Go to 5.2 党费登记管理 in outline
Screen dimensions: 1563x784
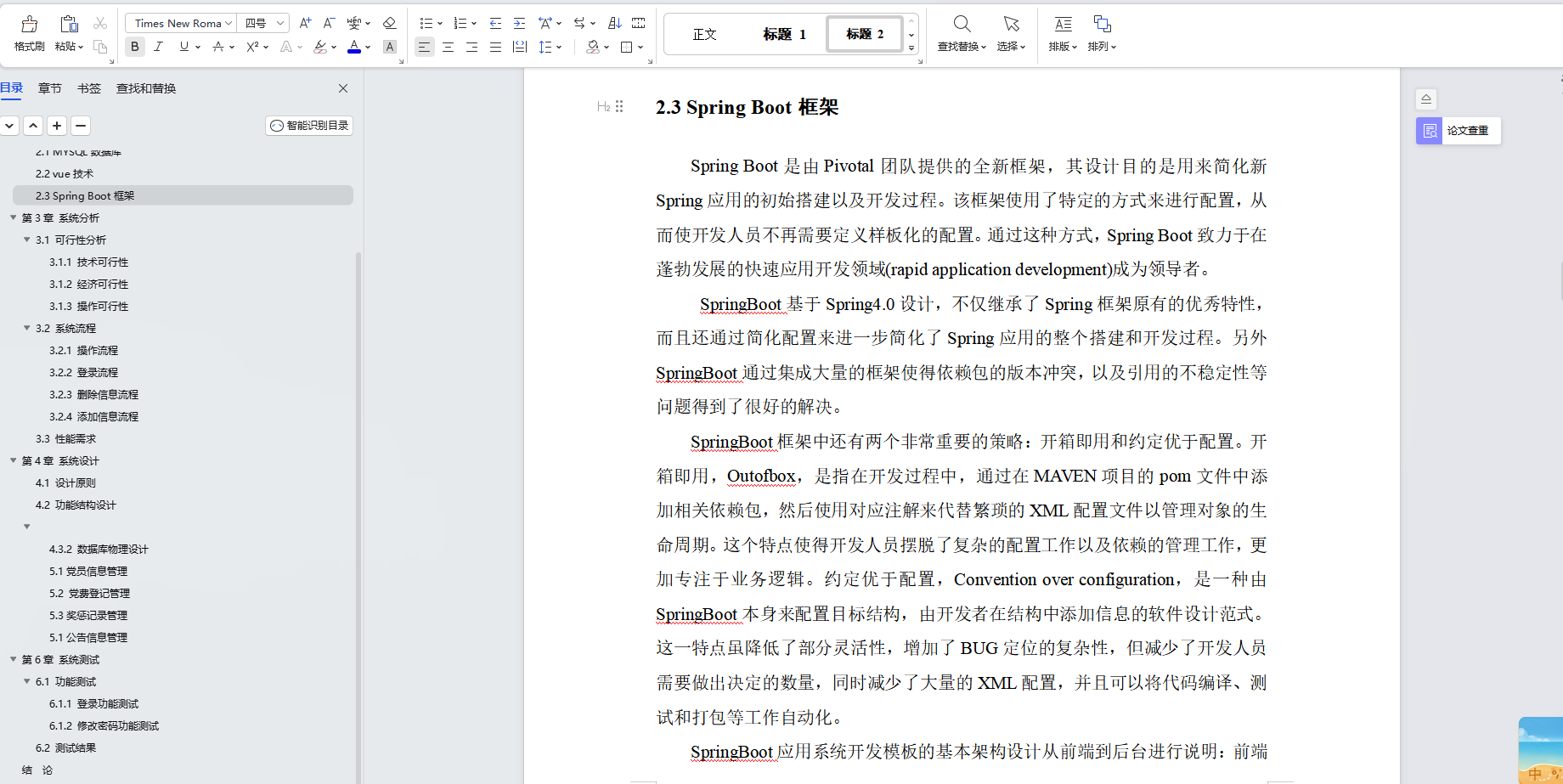89,593
